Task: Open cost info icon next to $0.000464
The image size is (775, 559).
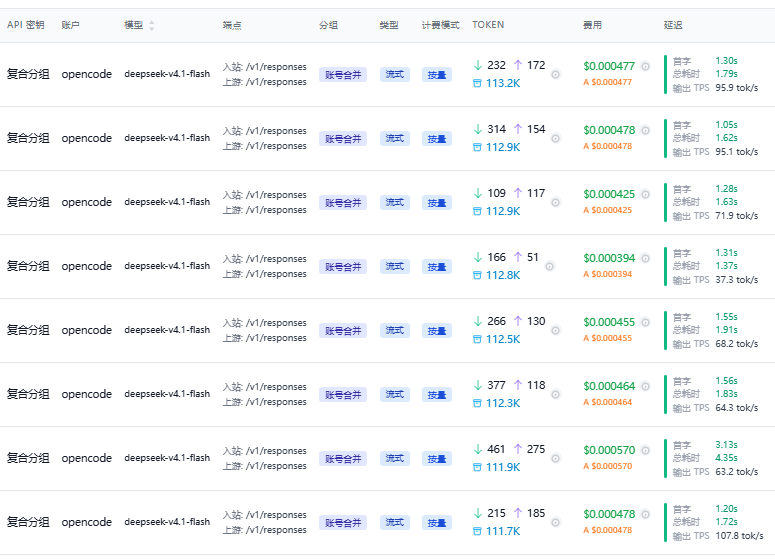Action: (646, 387)
